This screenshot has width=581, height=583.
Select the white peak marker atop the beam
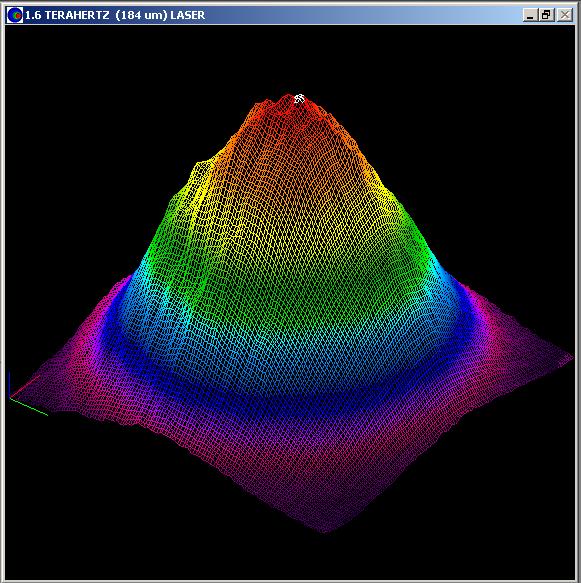300,99
